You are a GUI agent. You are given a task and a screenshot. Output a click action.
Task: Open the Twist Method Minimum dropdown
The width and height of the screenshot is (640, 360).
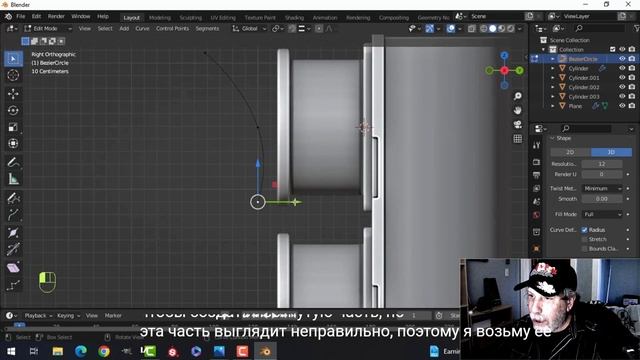tap(602, 189)
